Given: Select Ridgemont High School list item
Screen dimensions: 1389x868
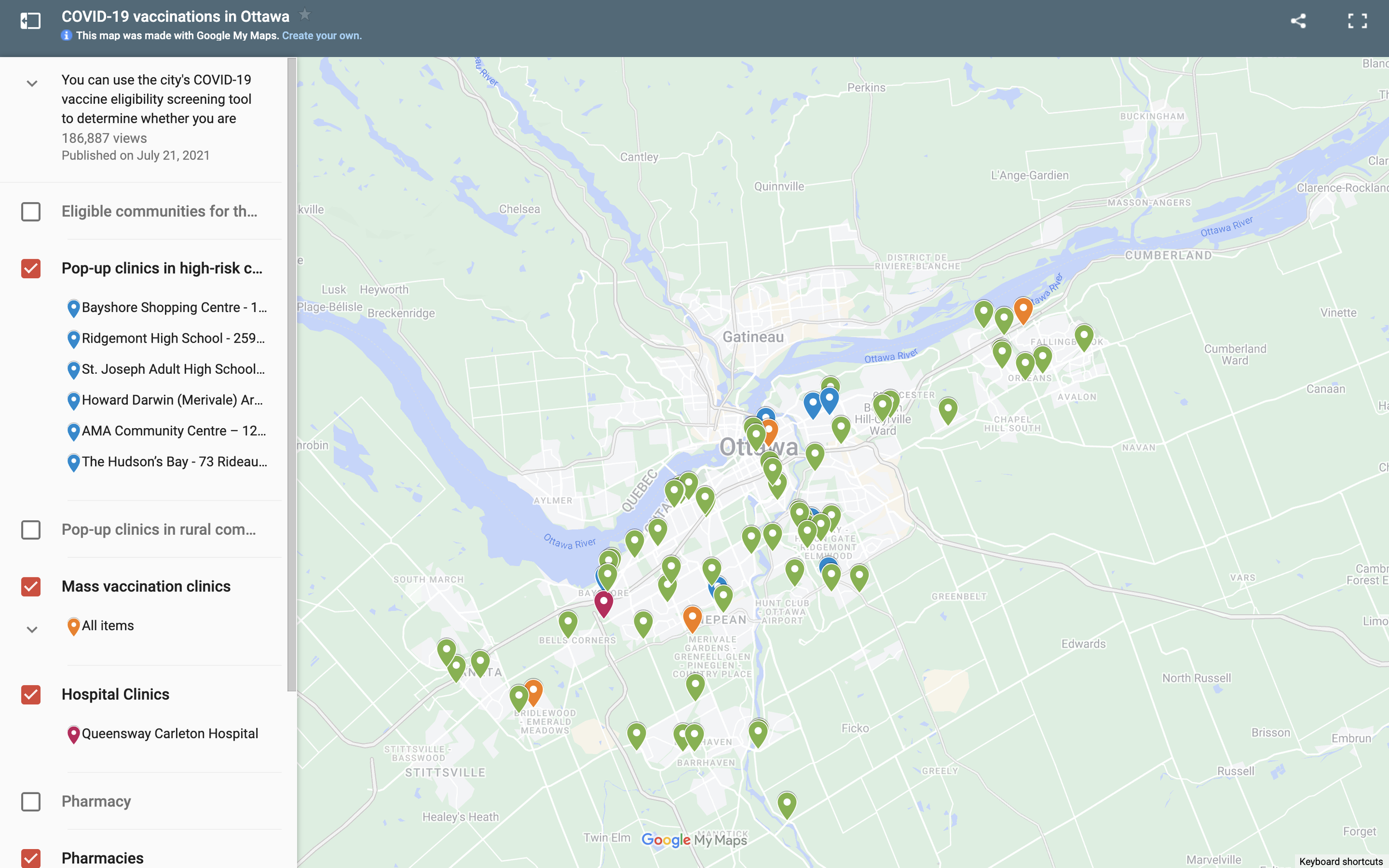Looking at the screenshot, I should point(172,339).
